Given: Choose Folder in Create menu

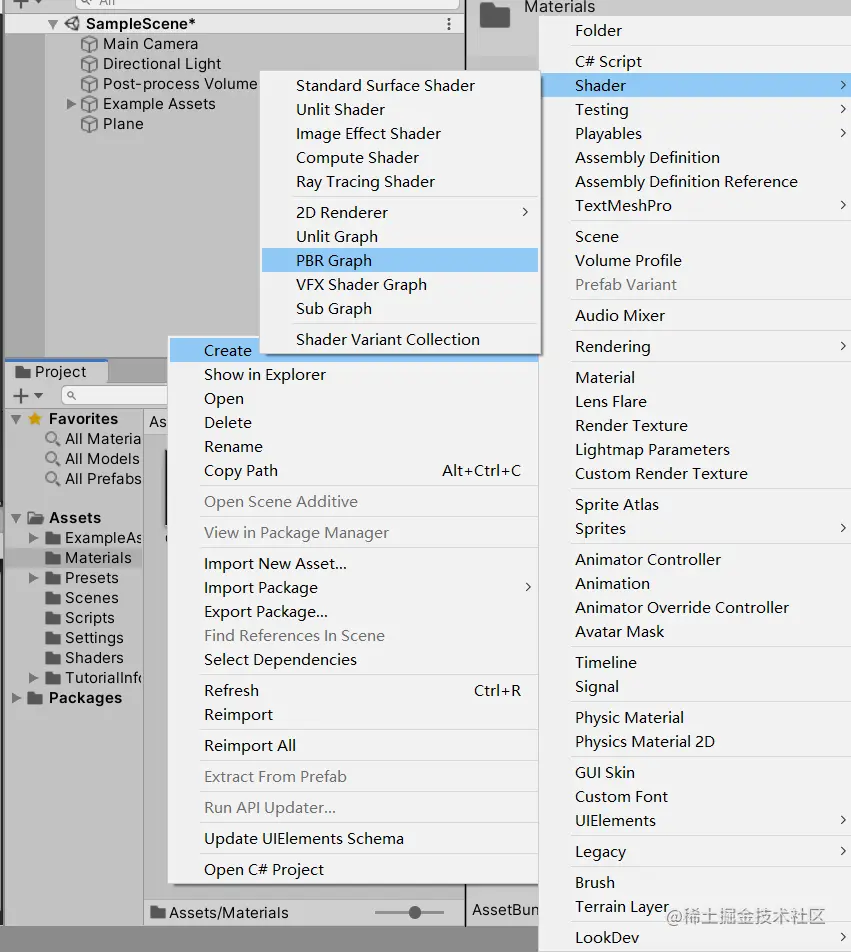Looking at the screenshot, I should point(696,30).
